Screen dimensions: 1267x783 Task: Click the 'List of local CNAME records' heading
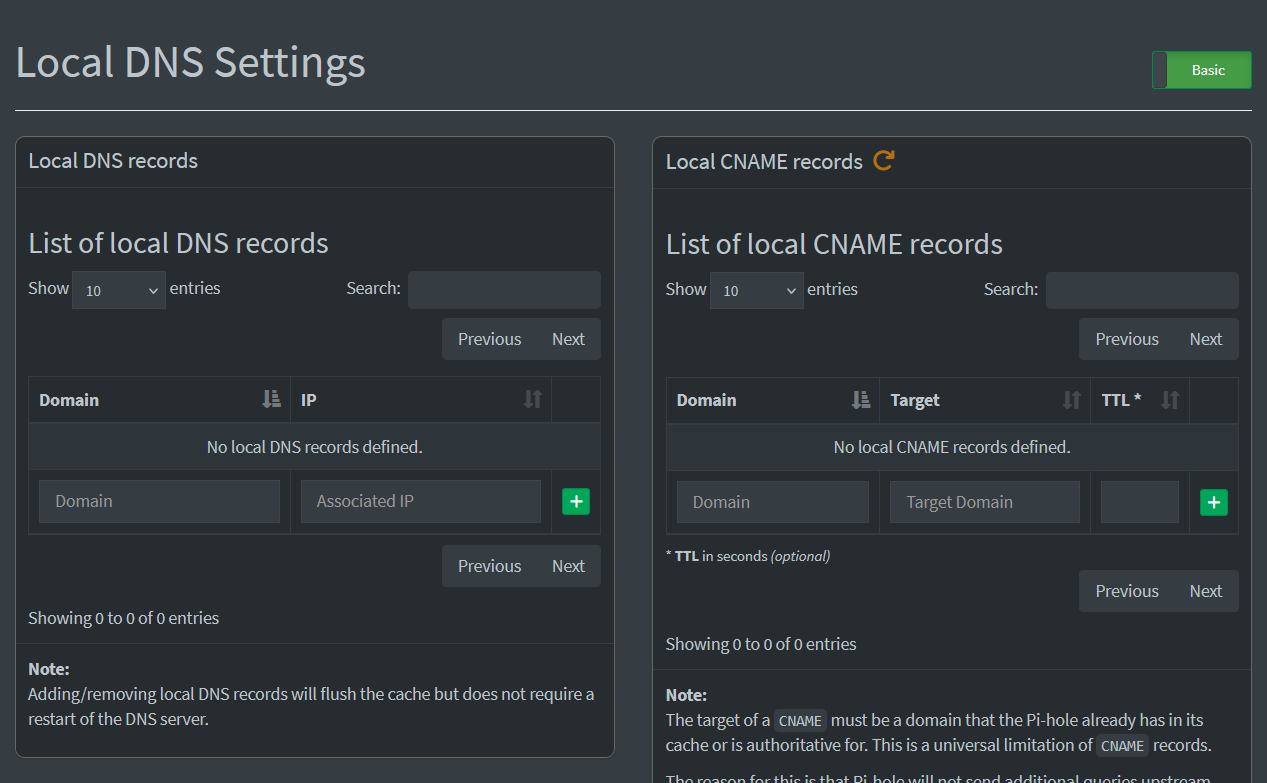point(834,244)
